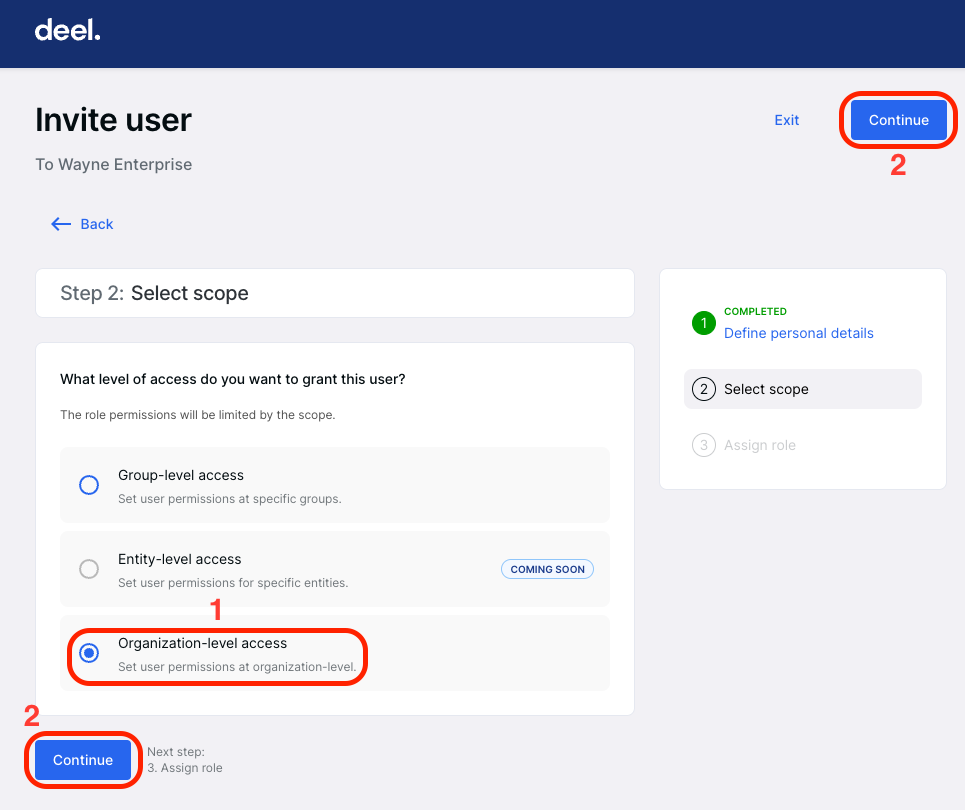Switch to the Define personal details step
Screen dimensions: 965x810
[x=798, y=332]
